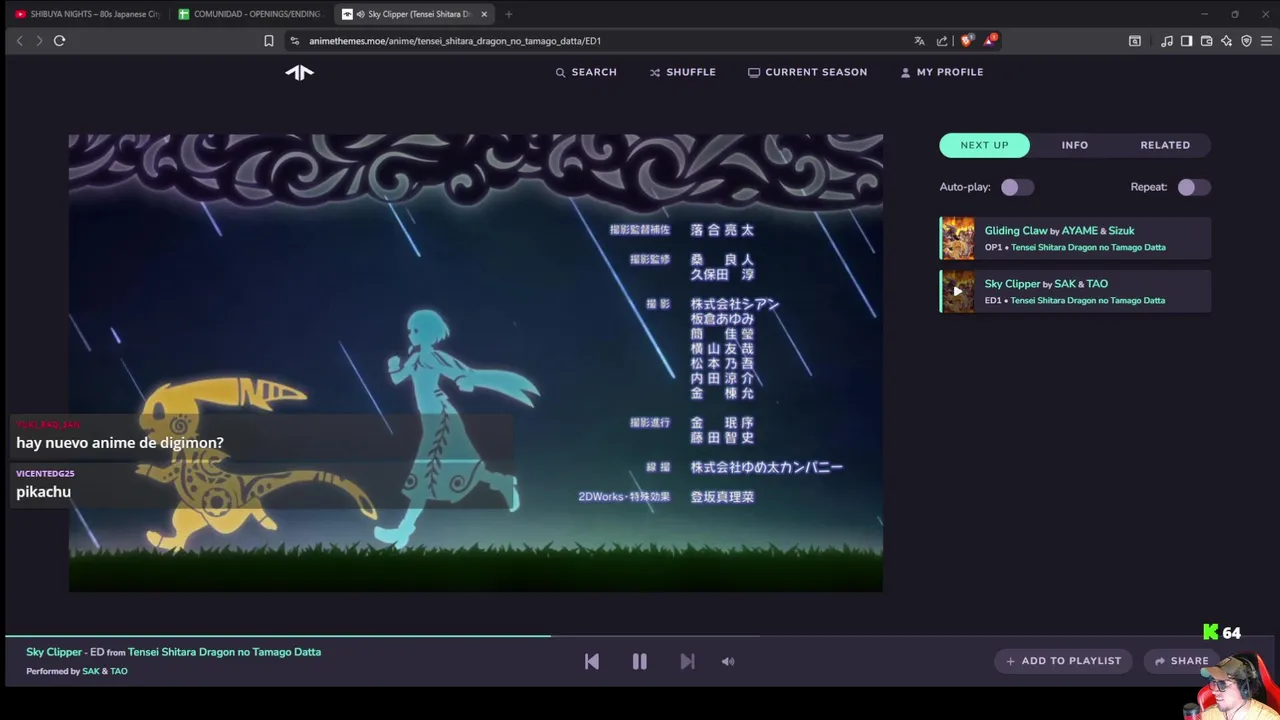Close the Sky Clipper browser tab

tap(484, 14)
